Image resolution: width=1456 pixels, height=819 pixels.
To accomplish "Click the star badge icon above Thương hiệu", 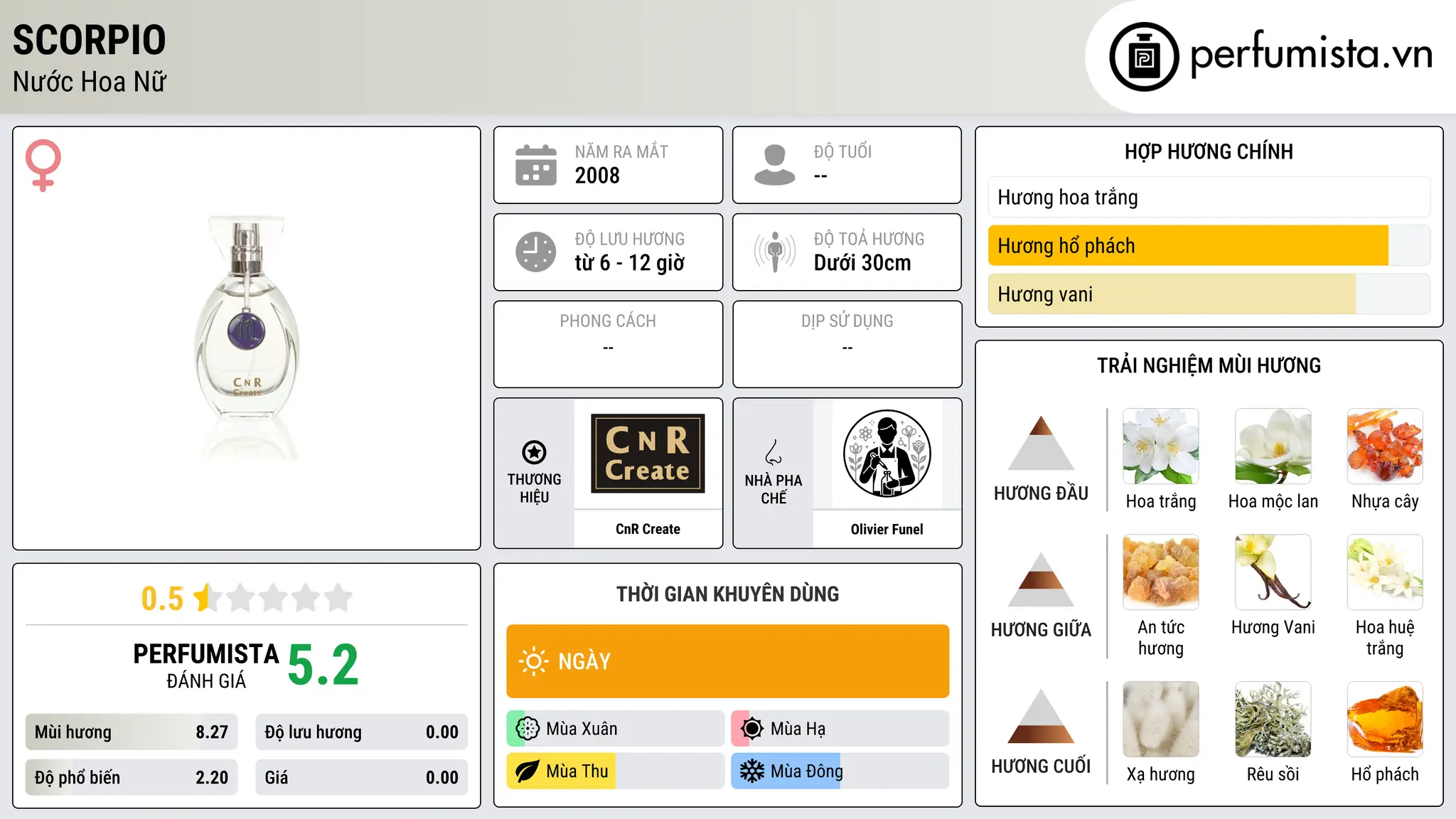I will coord(535,452).
